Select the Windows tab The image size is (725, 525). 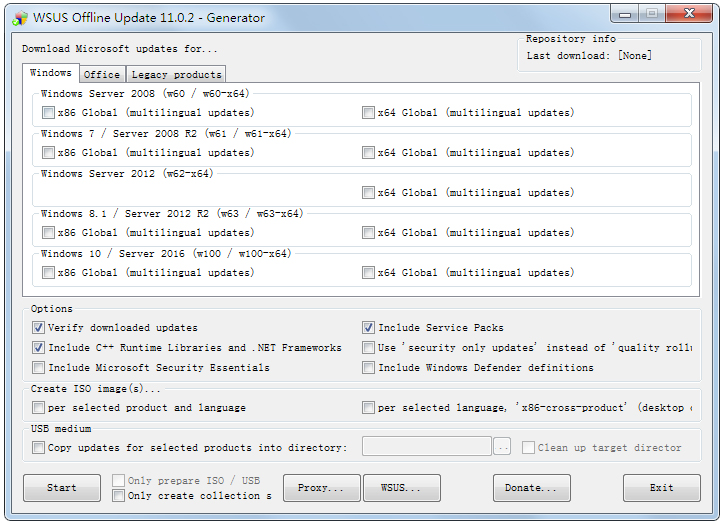tap(50, 73)
